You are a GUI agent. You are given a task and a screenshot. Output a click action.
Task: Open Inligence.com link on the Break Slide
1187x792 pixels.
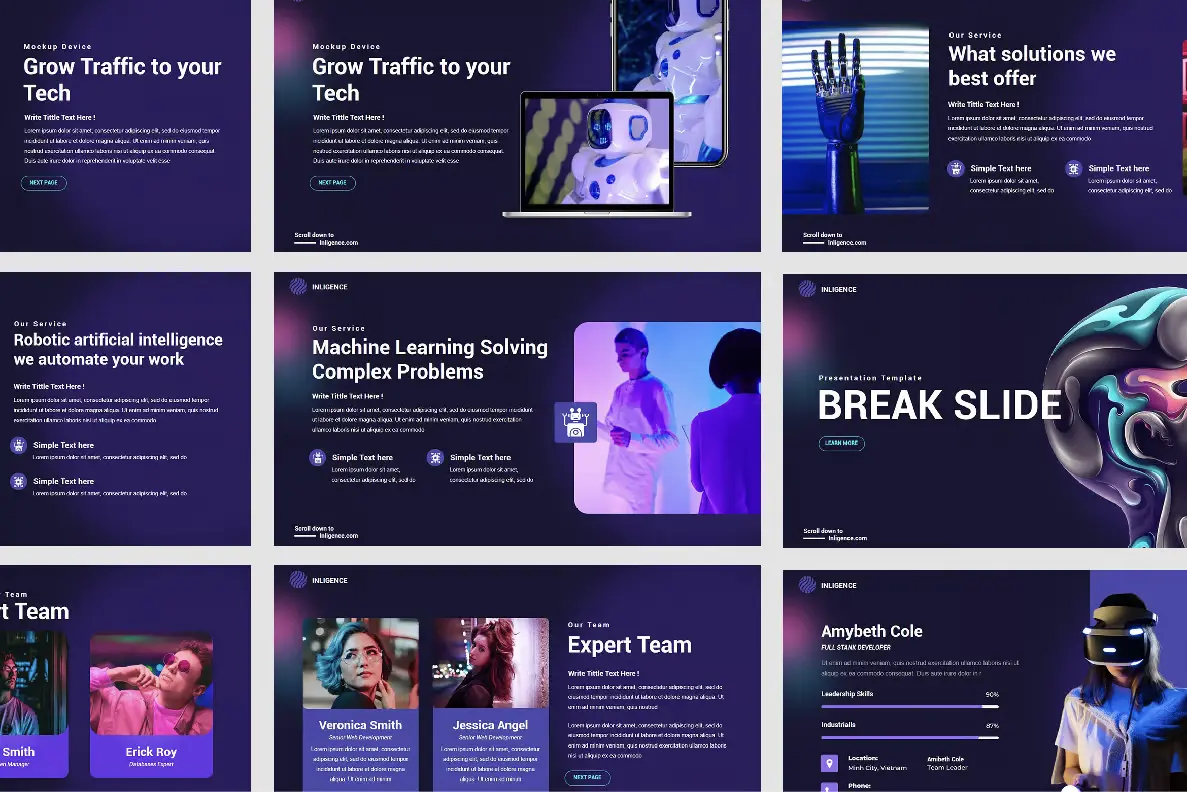(x=847, y=538)
